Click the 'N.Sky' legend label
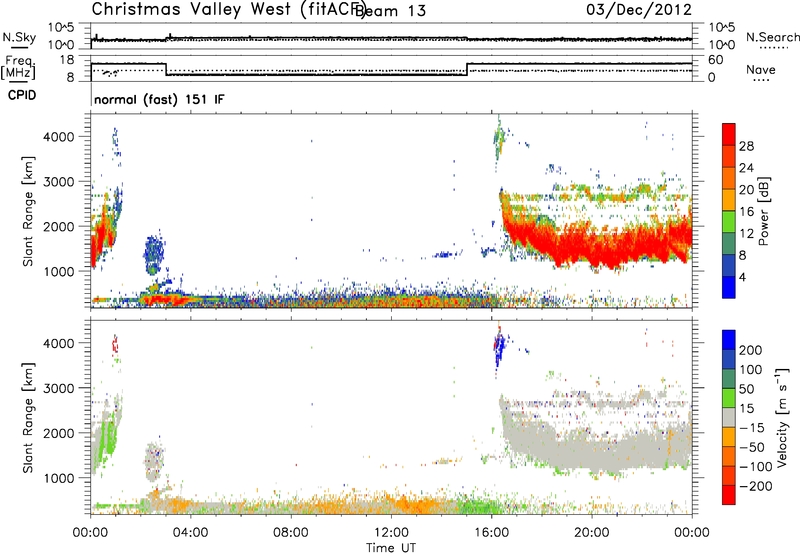 19,37
